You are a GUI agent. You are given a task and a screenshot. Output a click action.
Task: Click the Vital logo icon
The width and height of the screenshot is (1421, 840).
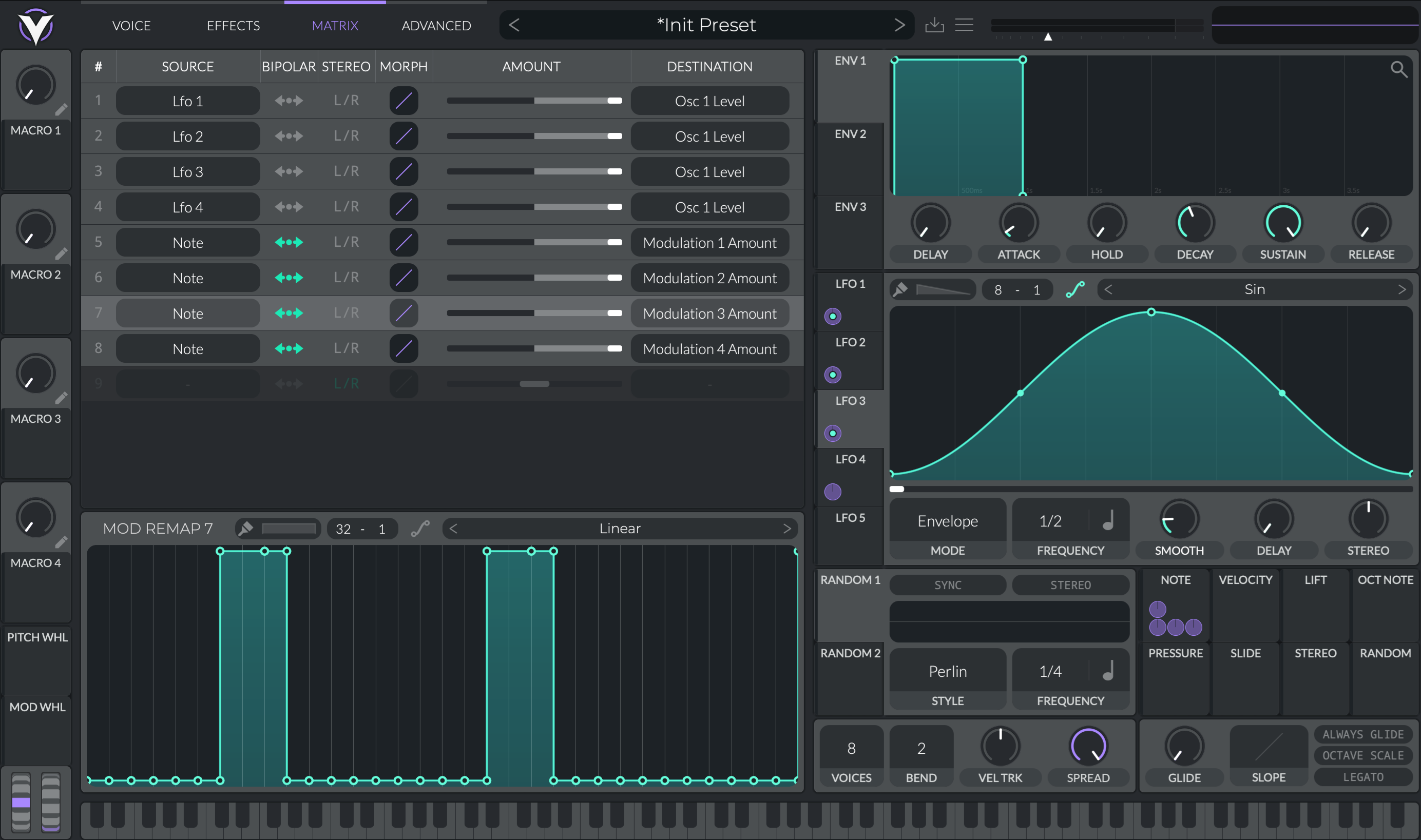(35, 26)
